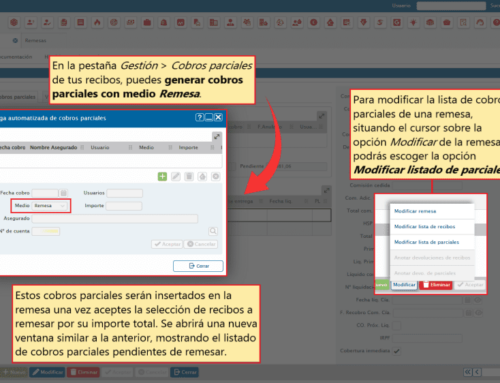
Task: Click the magnifier search icon in dialog
Action: click(213, 231)
